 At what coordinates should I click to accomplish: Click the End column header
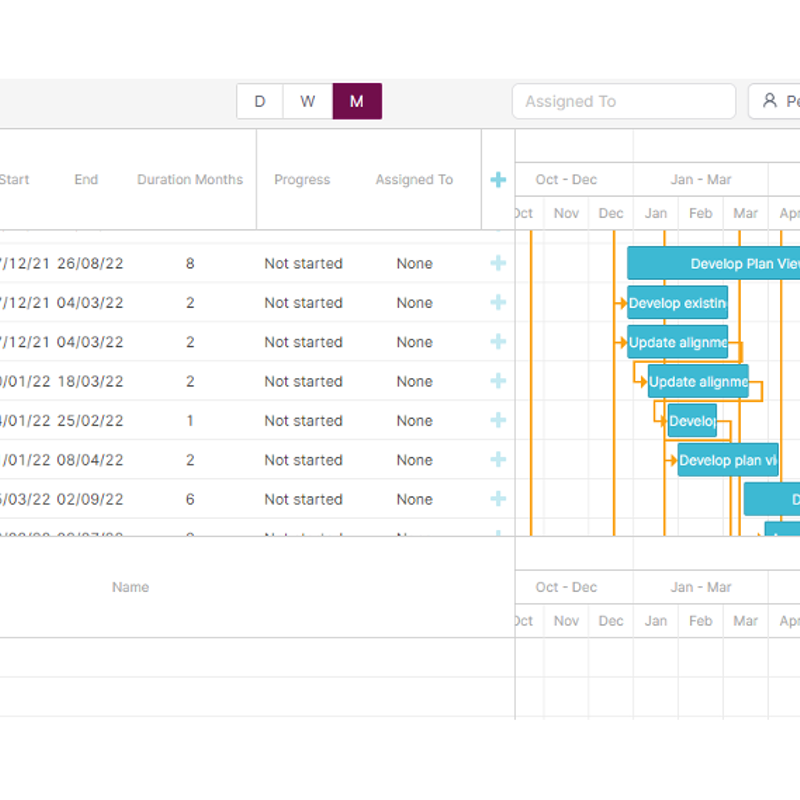click(86, 180)
